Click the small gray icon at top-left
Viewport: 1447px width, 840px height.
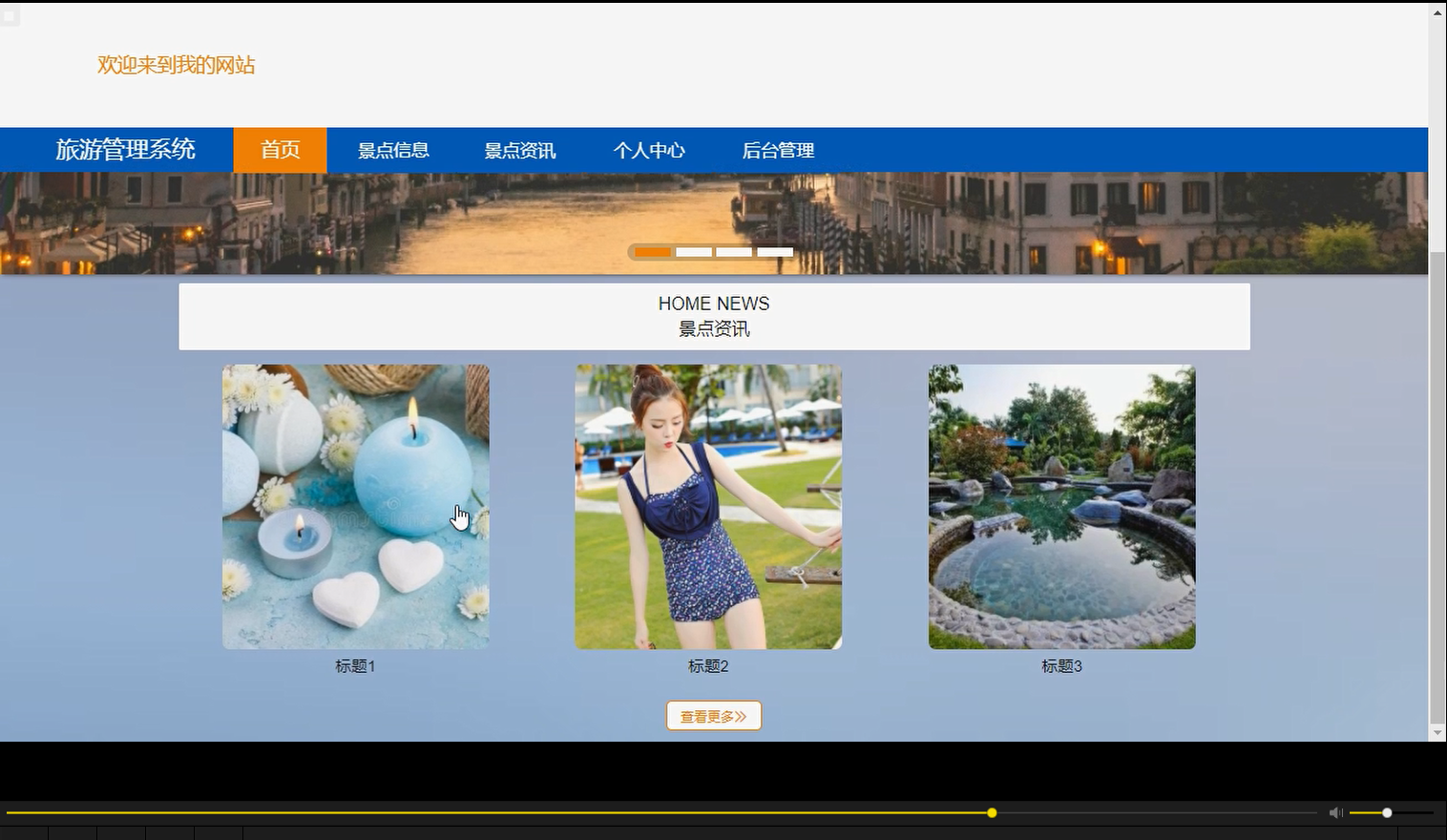pos(10,15)
